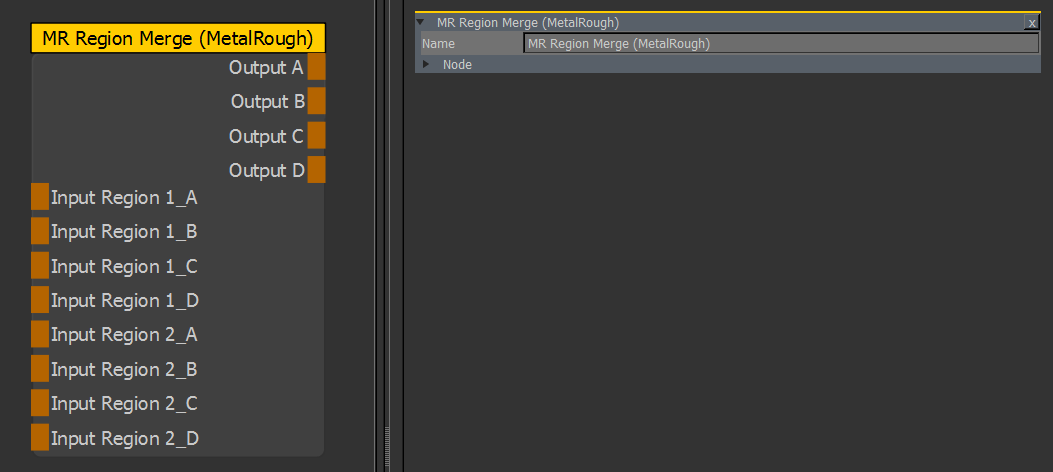Click the Output A label text
This screenshot has height=472, width=1053.
266,68
